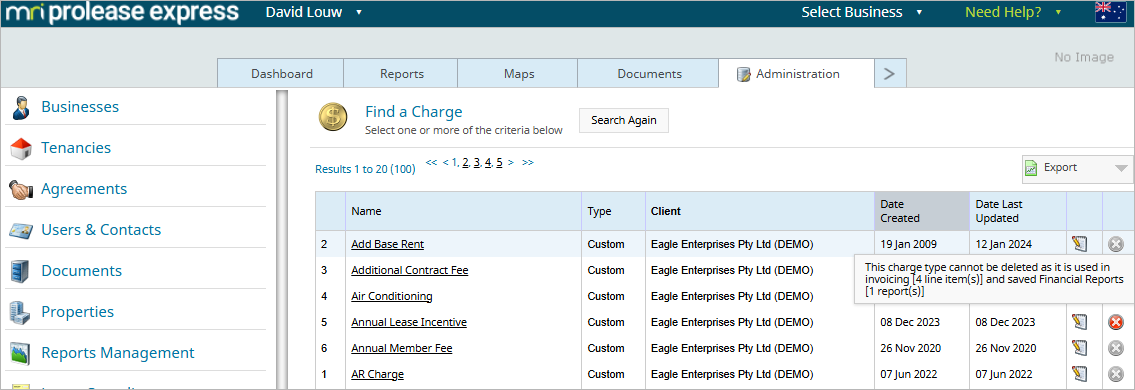Click the No Image placeholder
The height and width of the screenshot is (390, 1135).
tap(1084, 57)
